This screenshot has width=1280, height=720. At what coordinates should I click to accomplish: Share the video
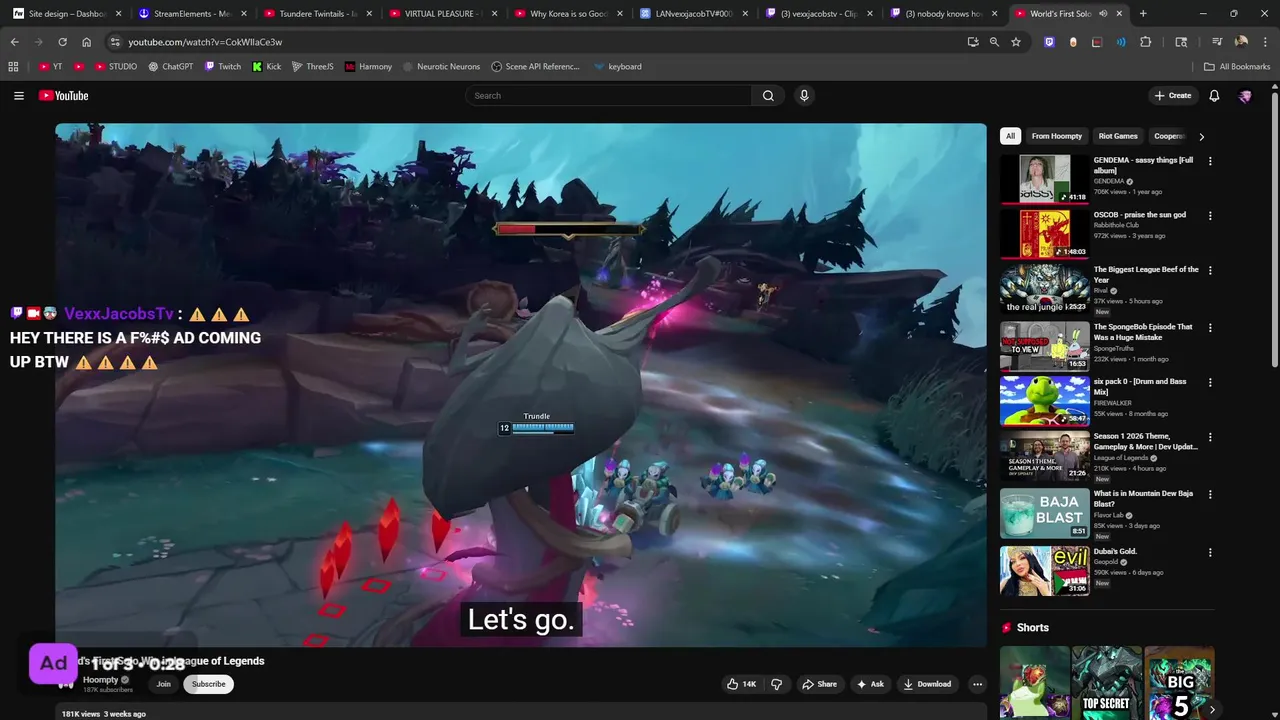coord(819,684)
